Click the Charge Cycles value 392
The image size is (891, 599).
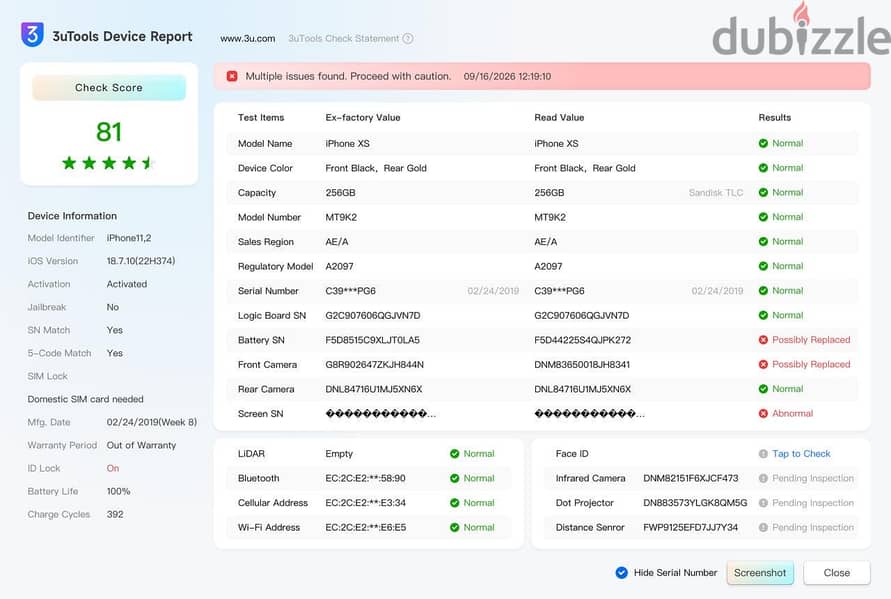[115, 514]
